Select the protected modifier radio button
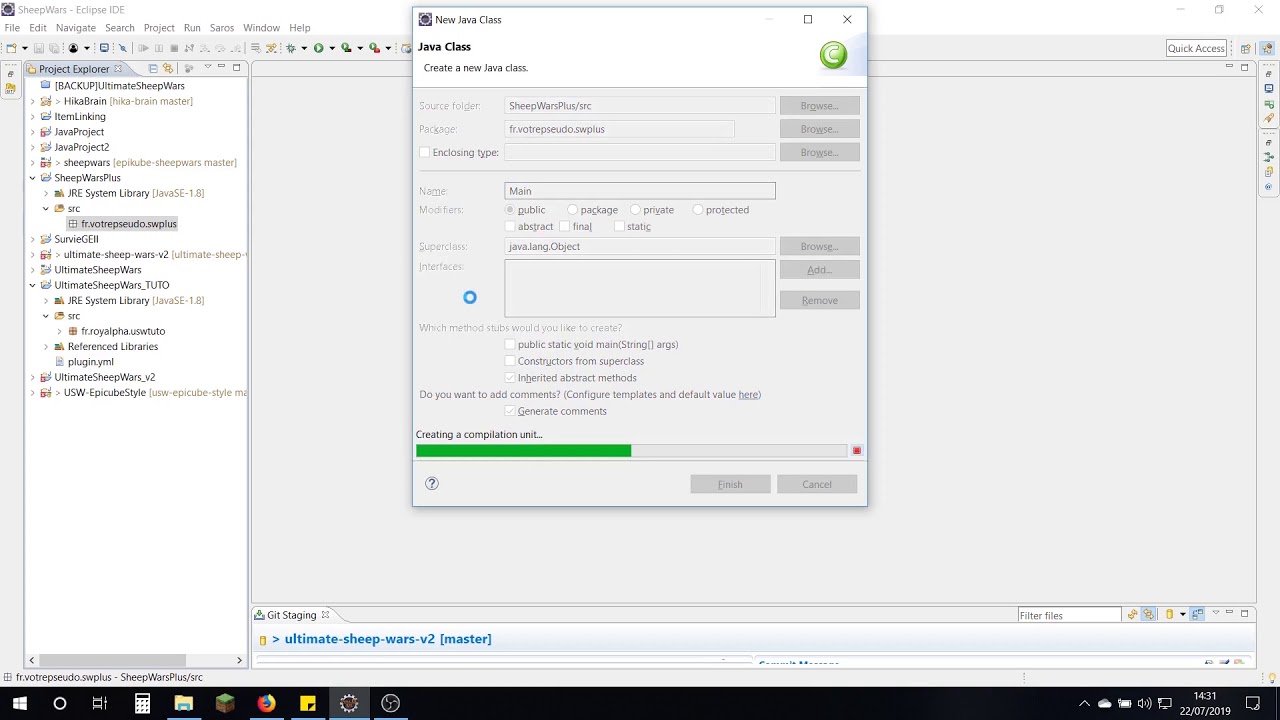1280x720 pixels. tap(698, 210)
